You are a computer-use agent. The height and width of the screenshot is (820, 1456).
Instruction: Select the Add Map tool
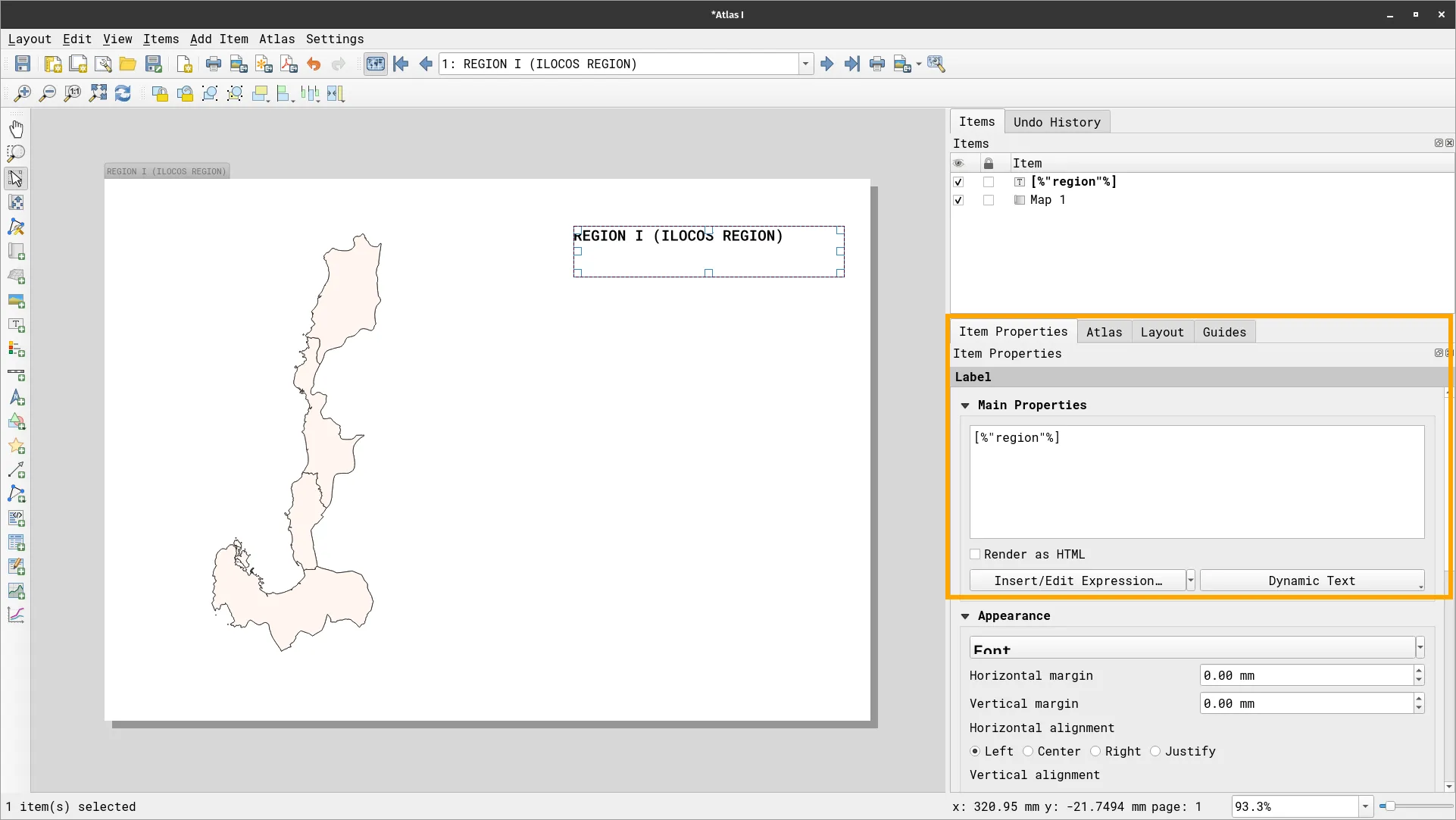tap(17, 252)
